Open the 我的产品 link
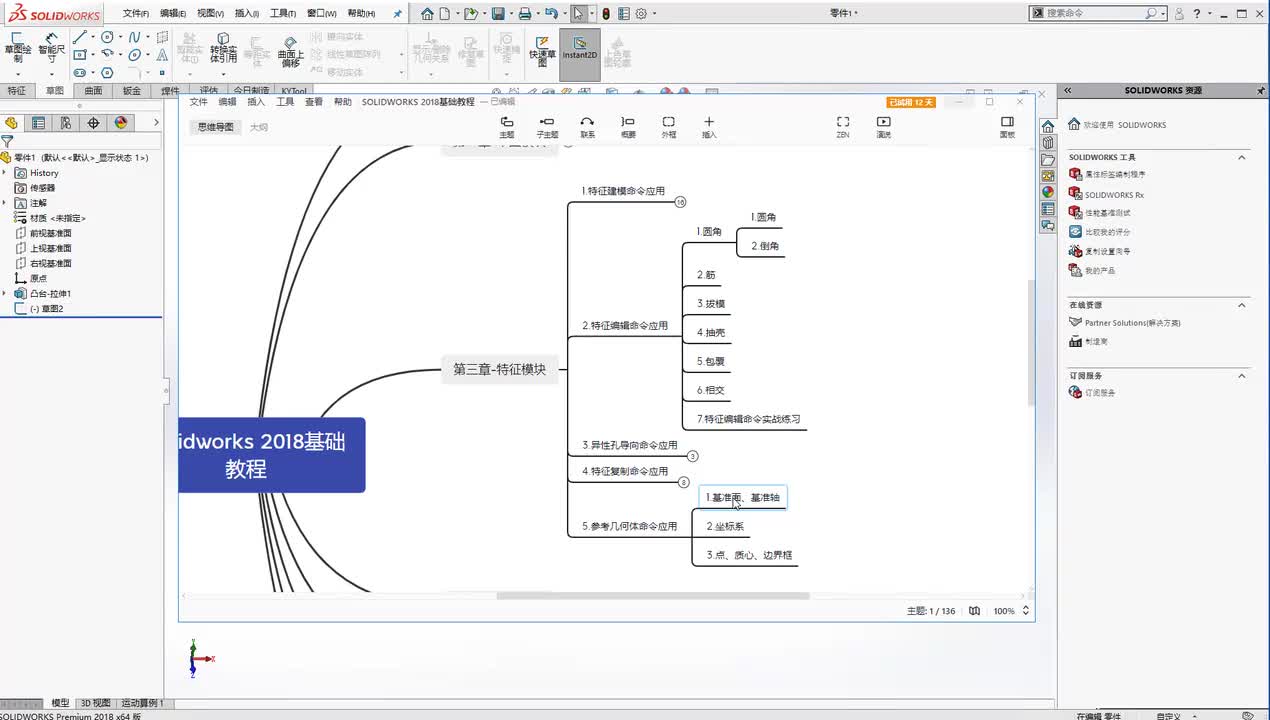This screenshot has height=720, width=1270. [x=1092, y=270]
